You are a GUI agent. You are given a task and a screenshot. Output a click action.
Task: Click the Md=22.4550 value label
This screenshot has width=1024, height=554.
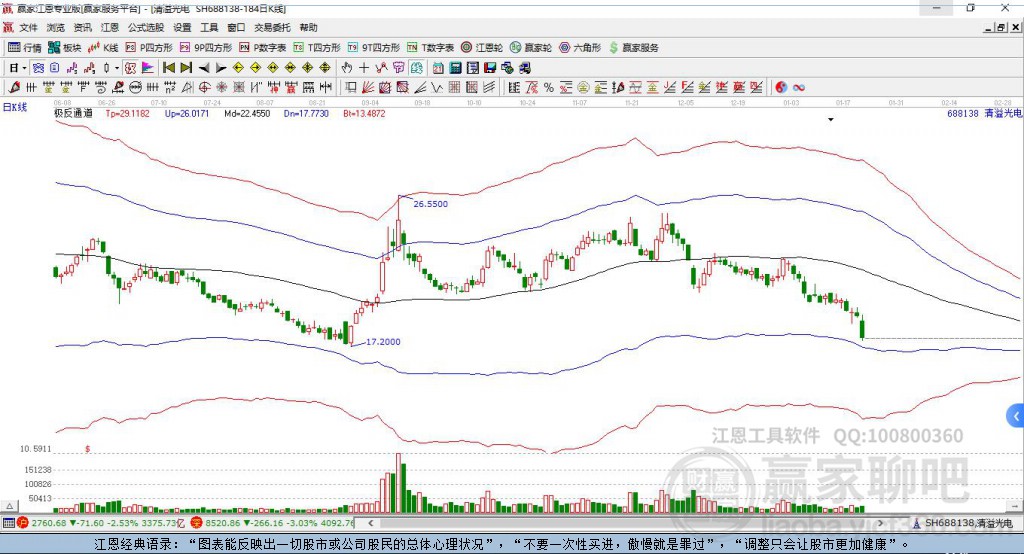(x=247, y=113)
